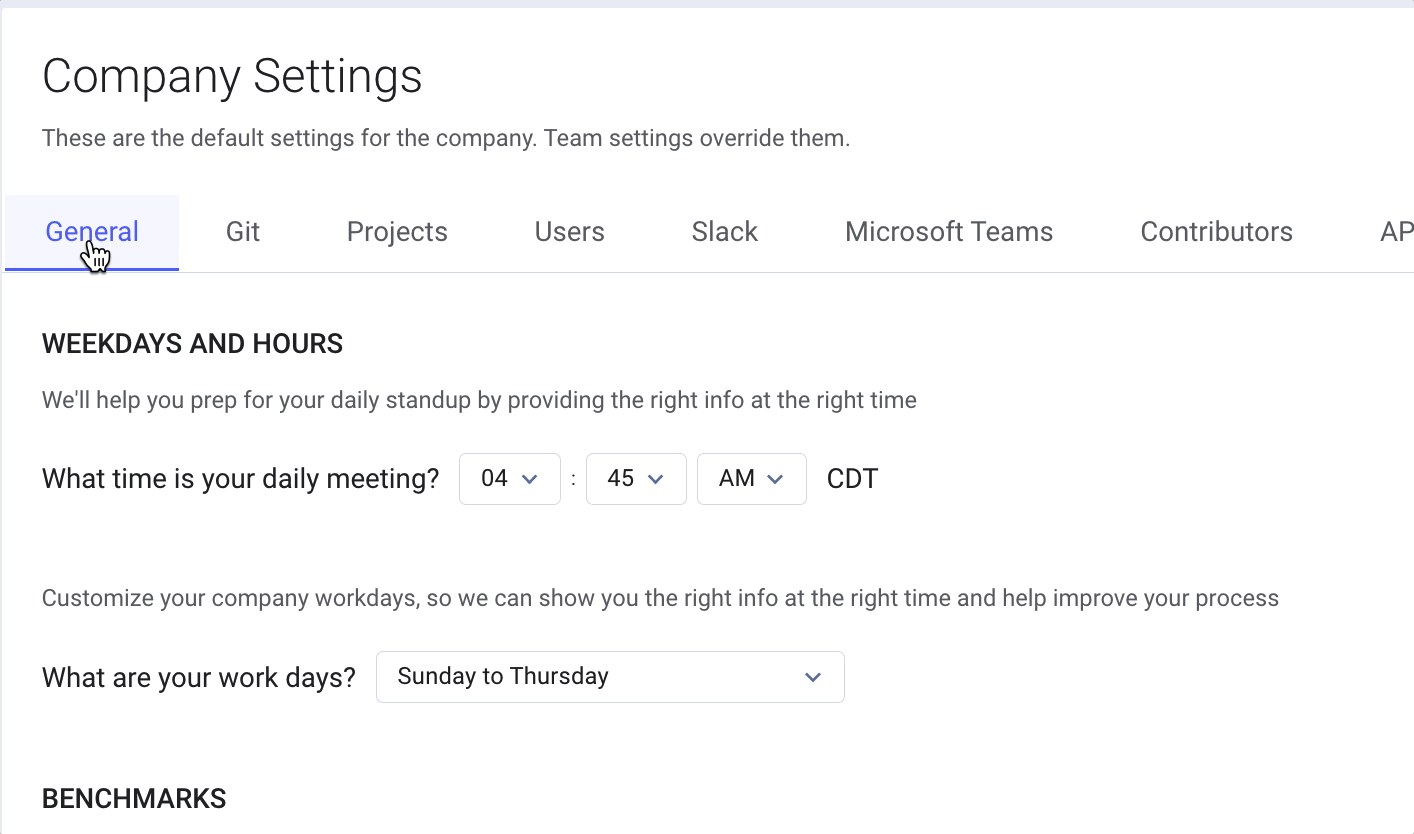Go to the Users tab
Image resolution: width=1414 pixels, height=834 pixels.
[570, 232]
